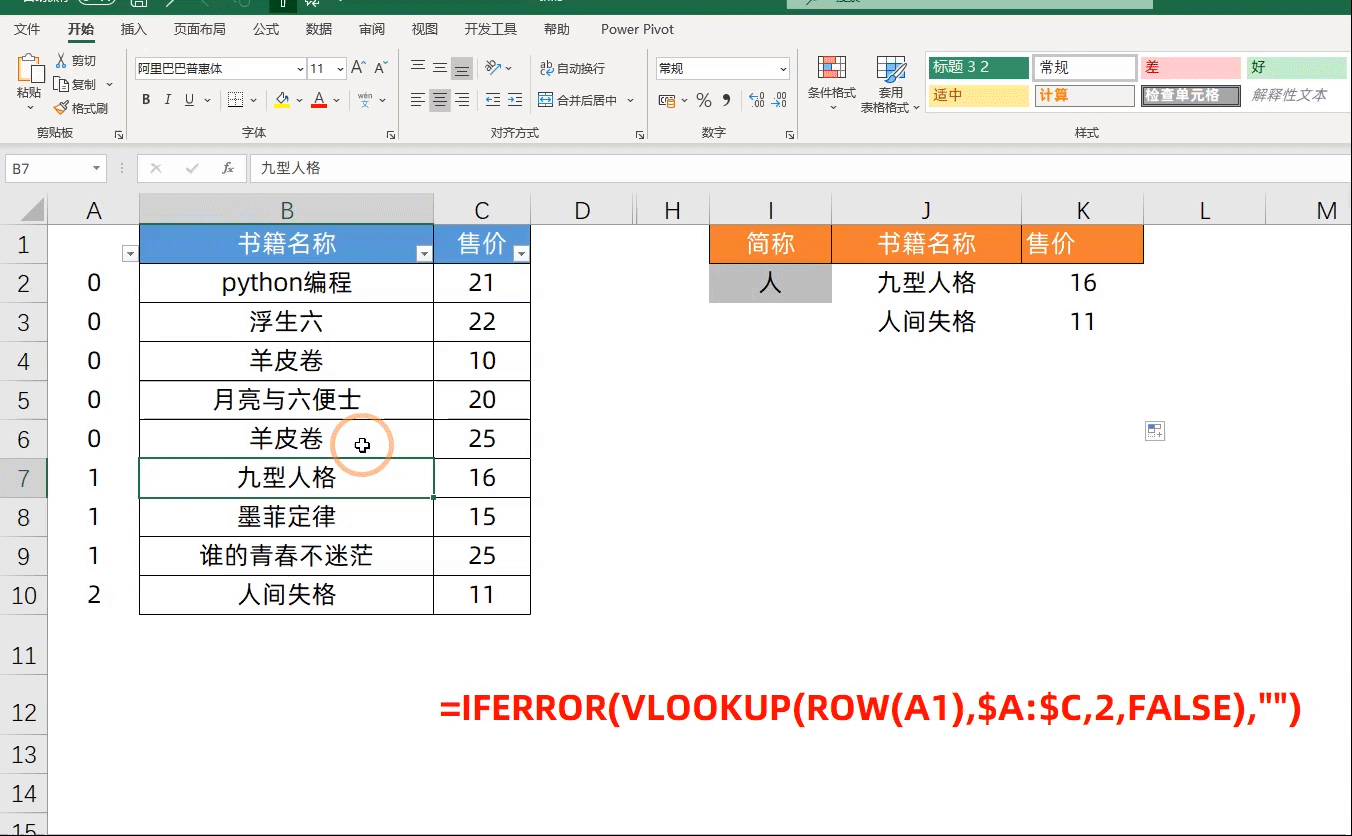Toggle underline formatting (U)
Screen dimensions: 1352x836
coord(188,100)
